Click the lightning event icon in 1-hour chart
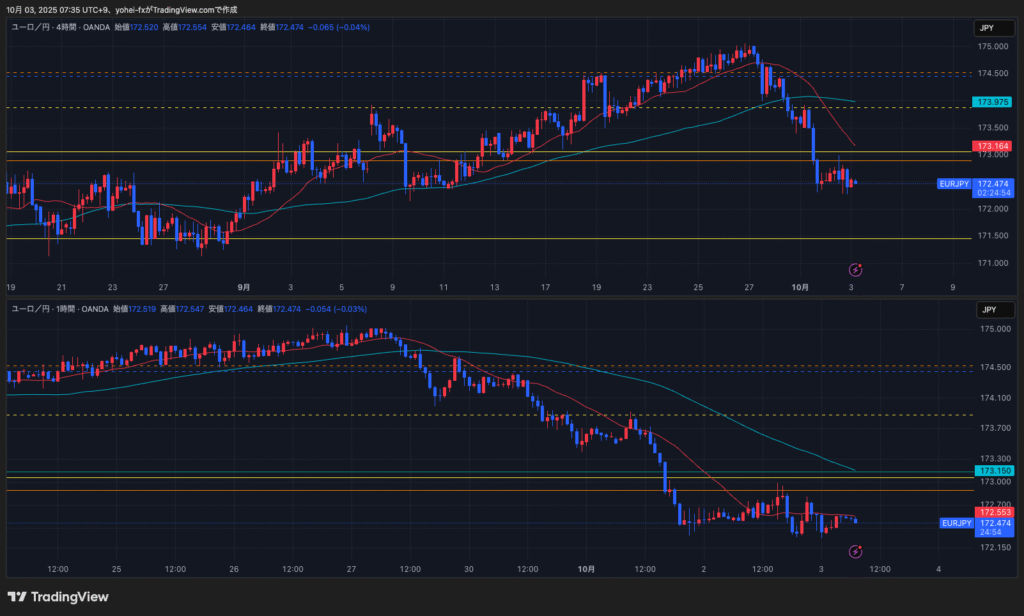Viewport: 1024px width, 616px height. coord(856,551)
